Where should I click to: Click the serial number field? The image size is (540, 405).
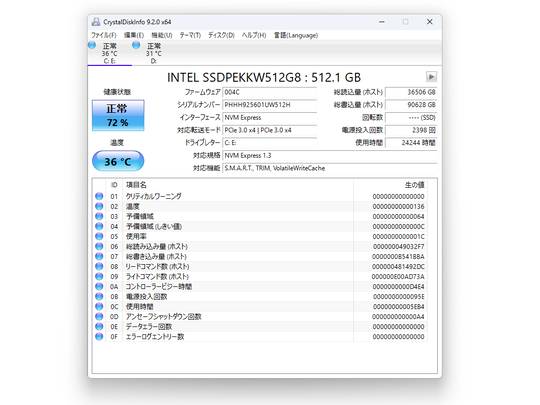click(270, 105)
